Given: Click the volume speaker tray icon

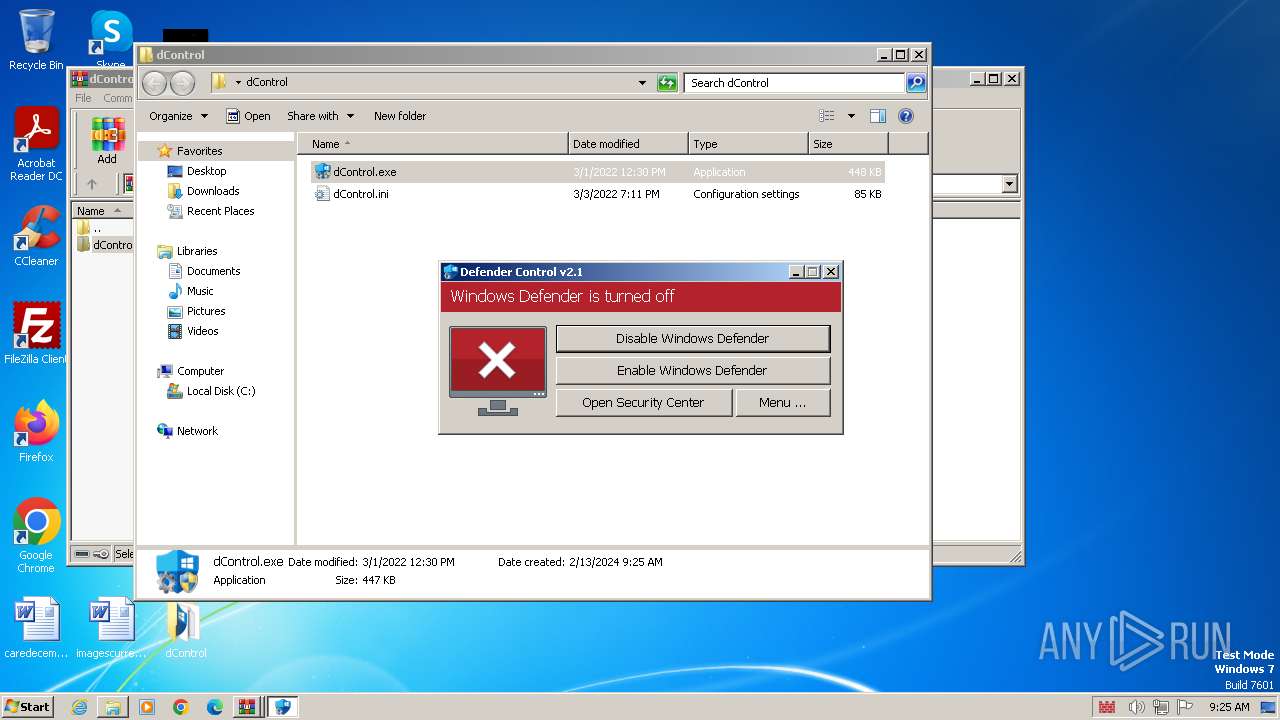Looking at the screenshot, I should (x=1136, y=707).
